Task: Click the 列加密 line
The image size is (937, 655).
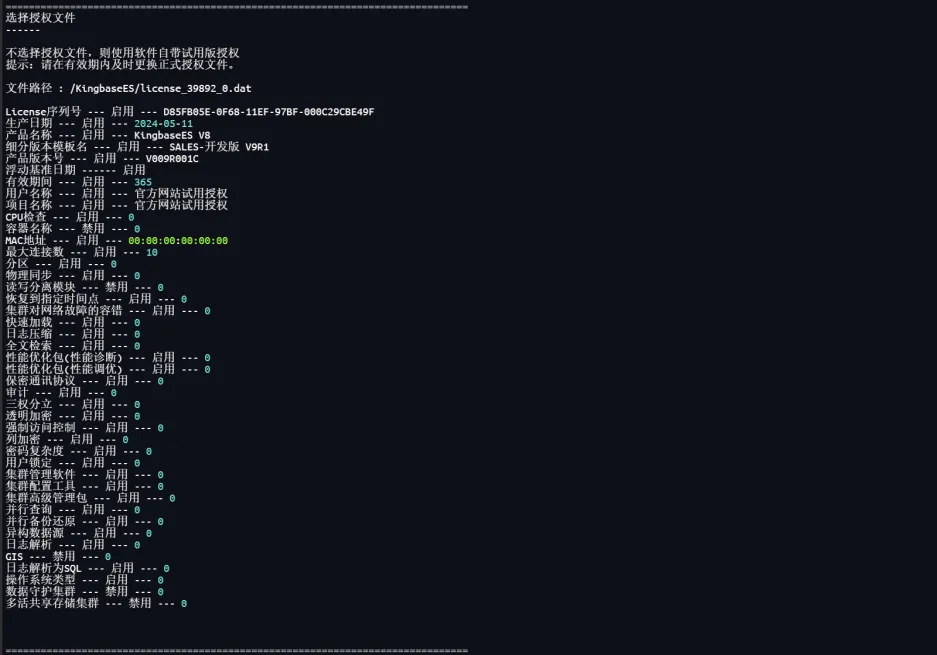Action: pyautogui.click(x=67, y=440)
